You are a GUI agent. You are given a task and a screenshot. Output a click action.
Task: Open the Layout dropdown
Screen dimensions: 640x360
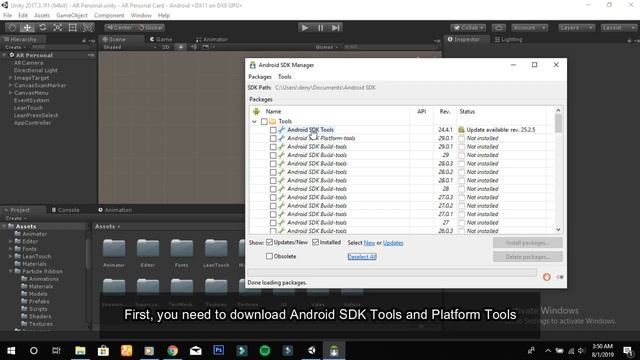[x=618, y=28]
